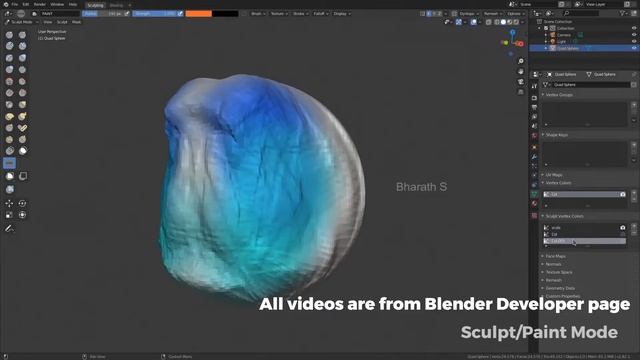
Task: Toggle Camera visibility eye in outliner
Action: (x=634, y=35)
